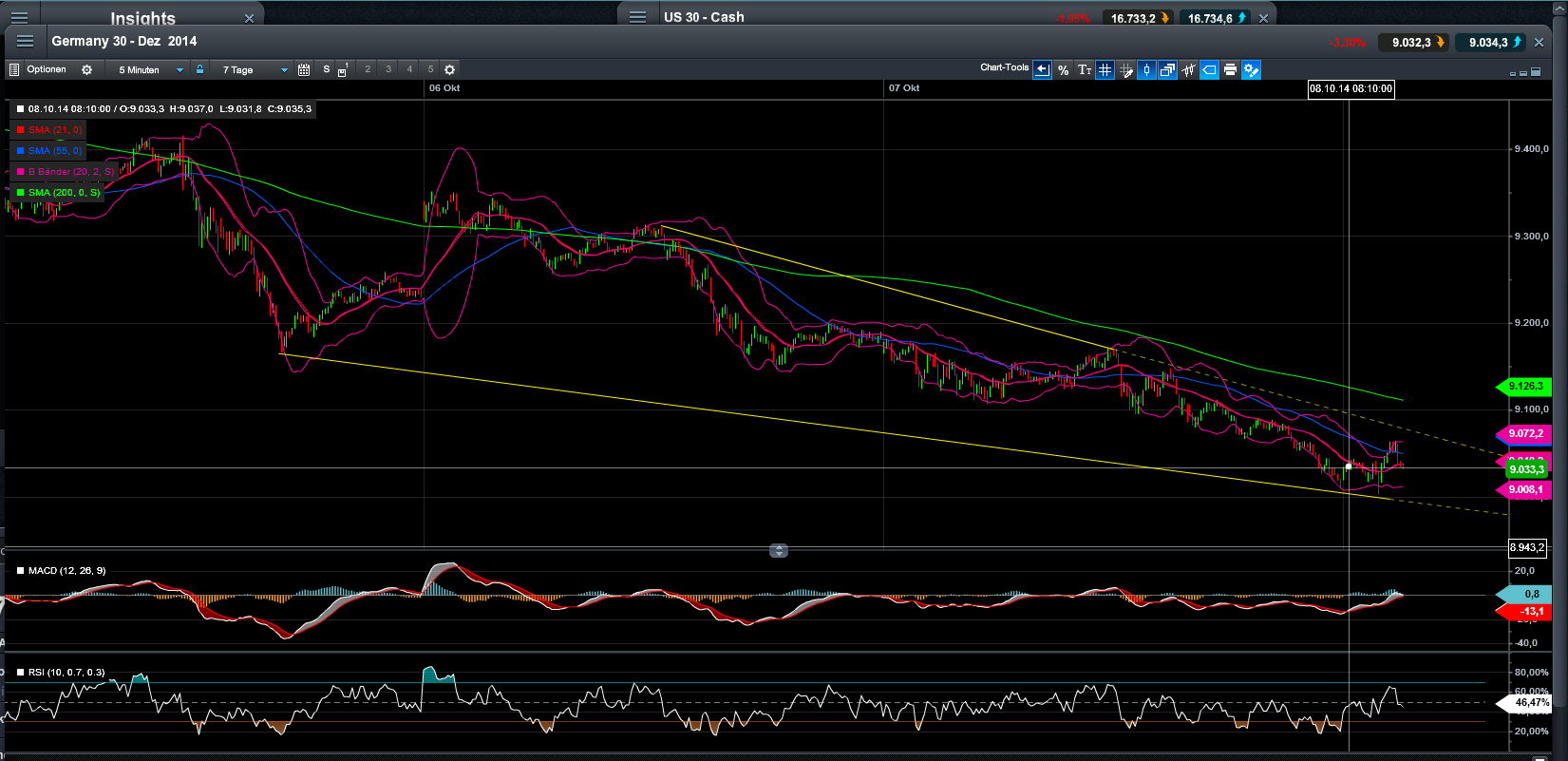Click the percent scale chart tool
1568x761 pixels.
1063,70
